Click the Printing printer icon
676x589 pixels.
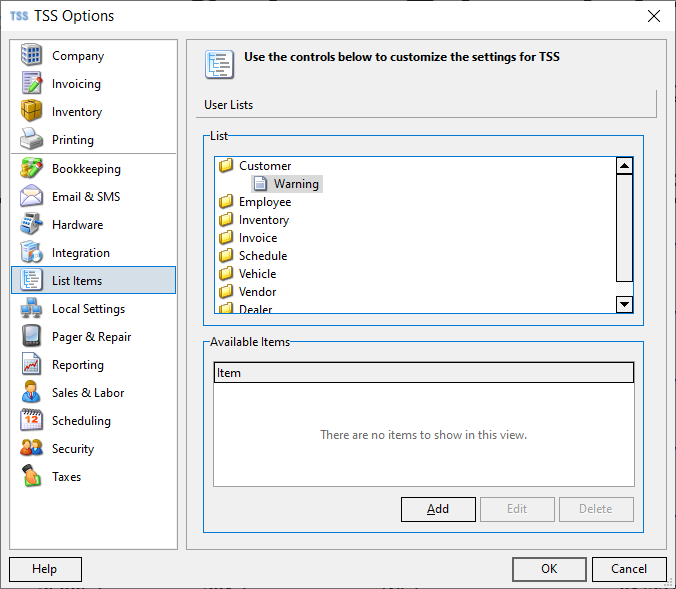(31, 139)
